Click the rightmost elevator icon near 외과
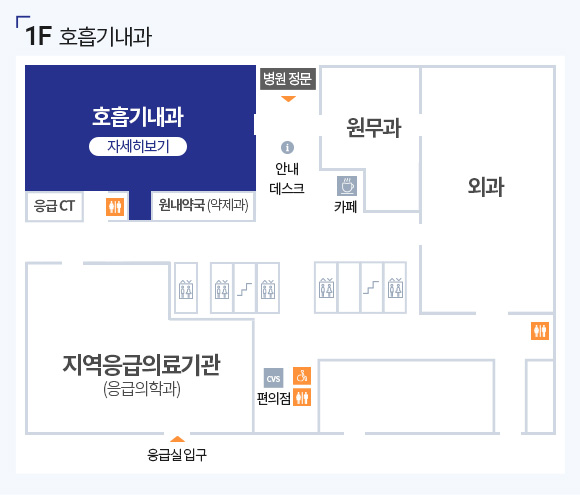Image resolution: width=580 pixels, height=495 pixels. tap(395, 288)
